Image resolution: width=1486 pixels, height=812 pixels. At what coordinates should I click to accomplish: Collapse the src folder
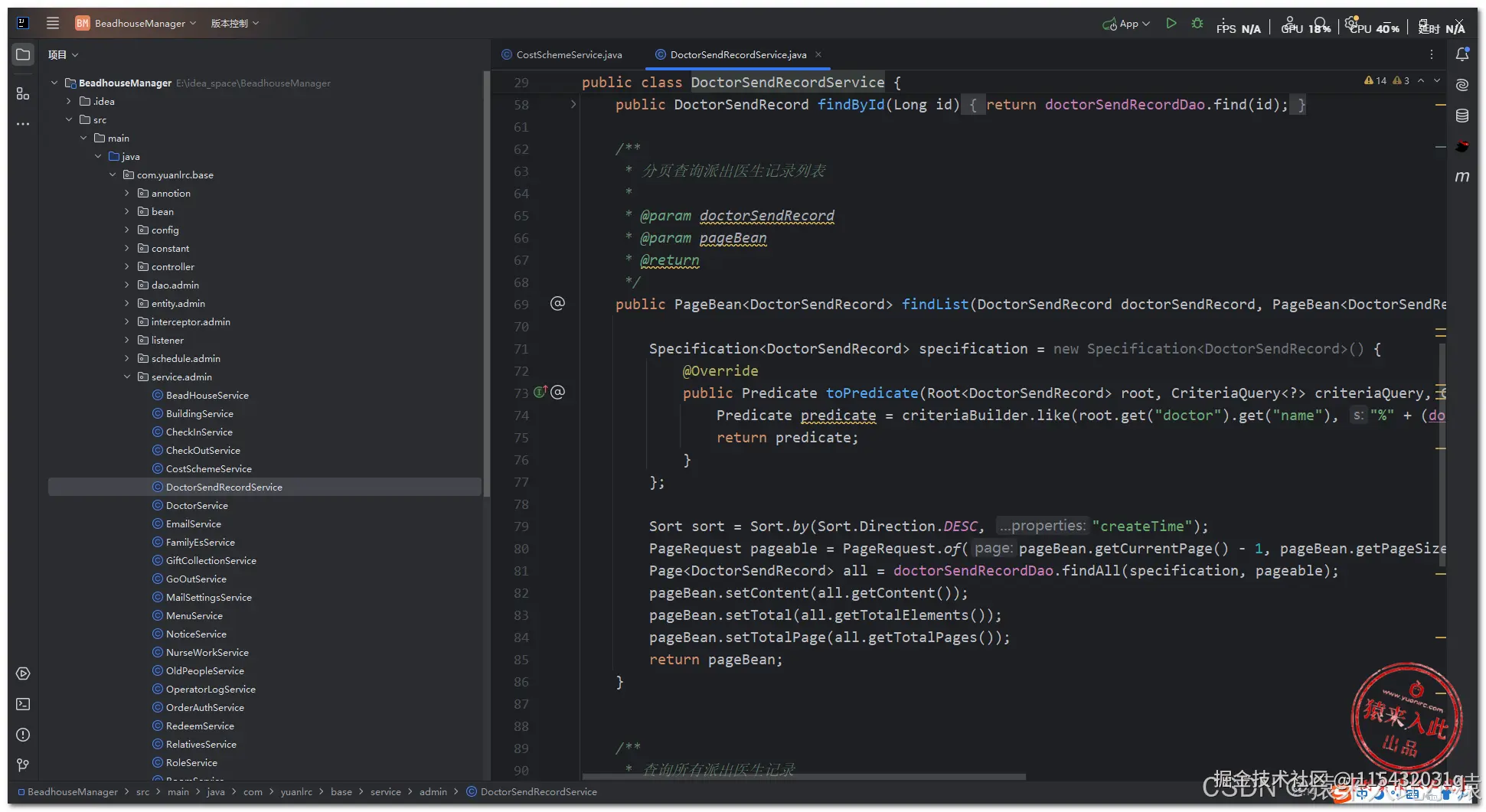point(69,119)
